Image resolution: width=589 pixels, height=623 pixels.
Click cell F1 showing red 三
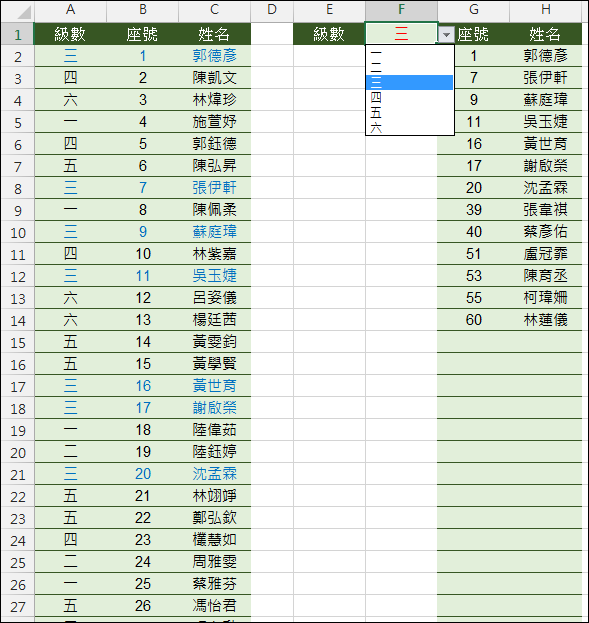[x=401, y=34]
